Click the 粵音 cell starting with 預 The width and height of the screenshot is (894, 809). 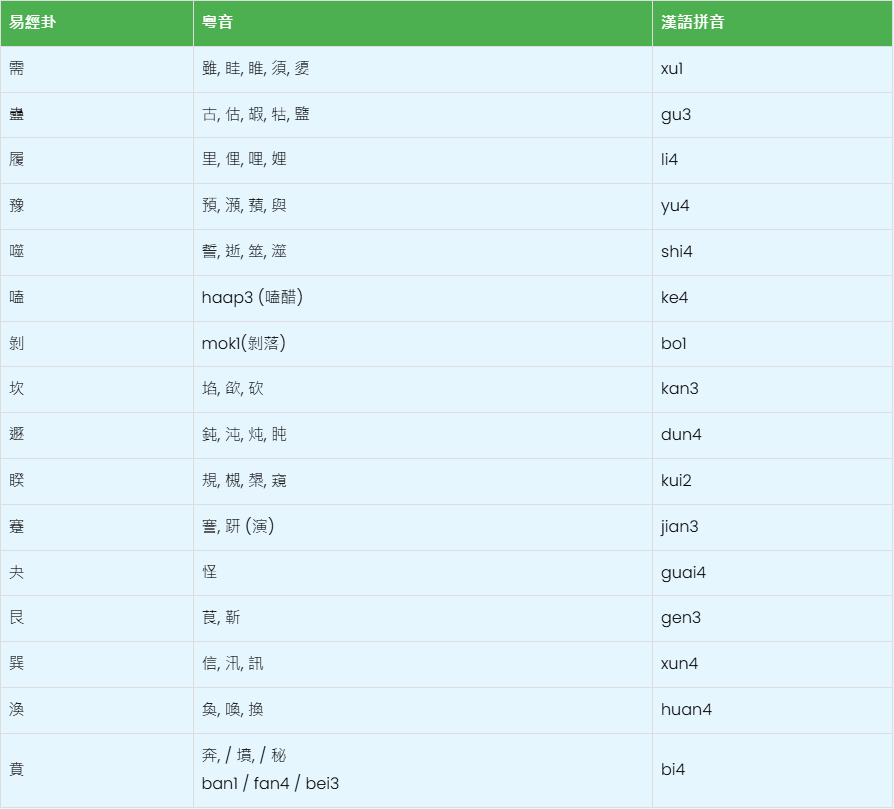423,206
